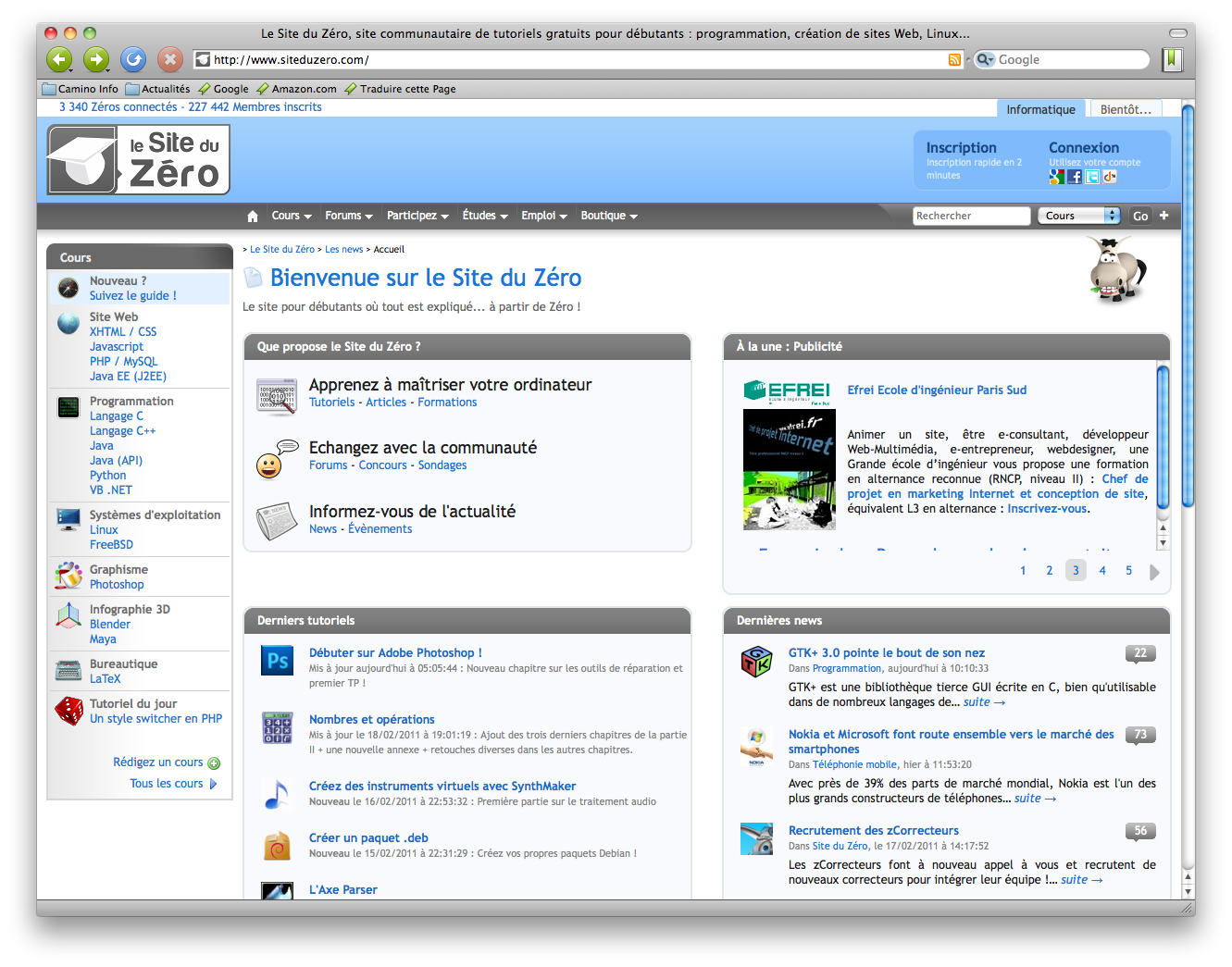Screen dimensions: 1232x967
Task: Click the plus icon next to Go
Action: (1164, 216)
